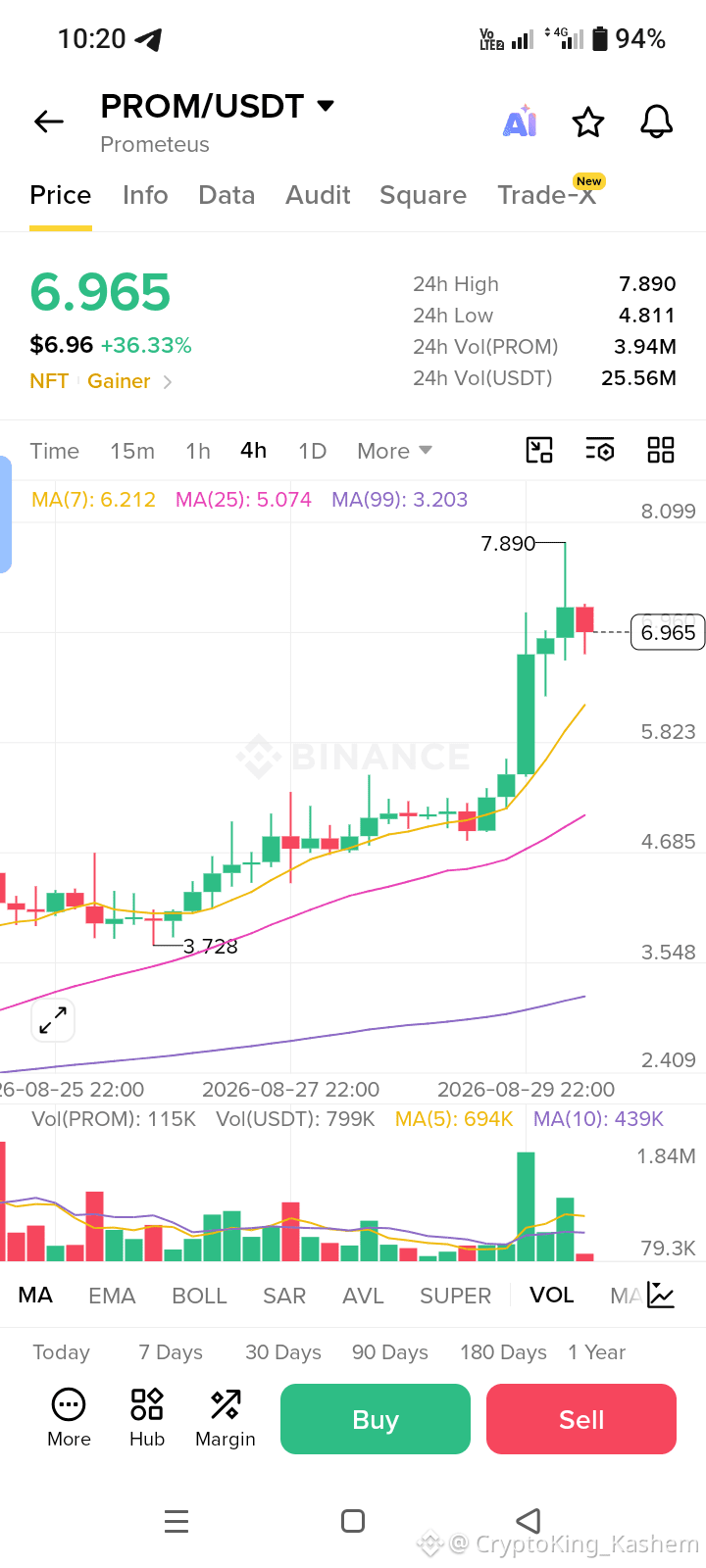
Task: Tap Android back navigation button
Action: coord(529,1521)
